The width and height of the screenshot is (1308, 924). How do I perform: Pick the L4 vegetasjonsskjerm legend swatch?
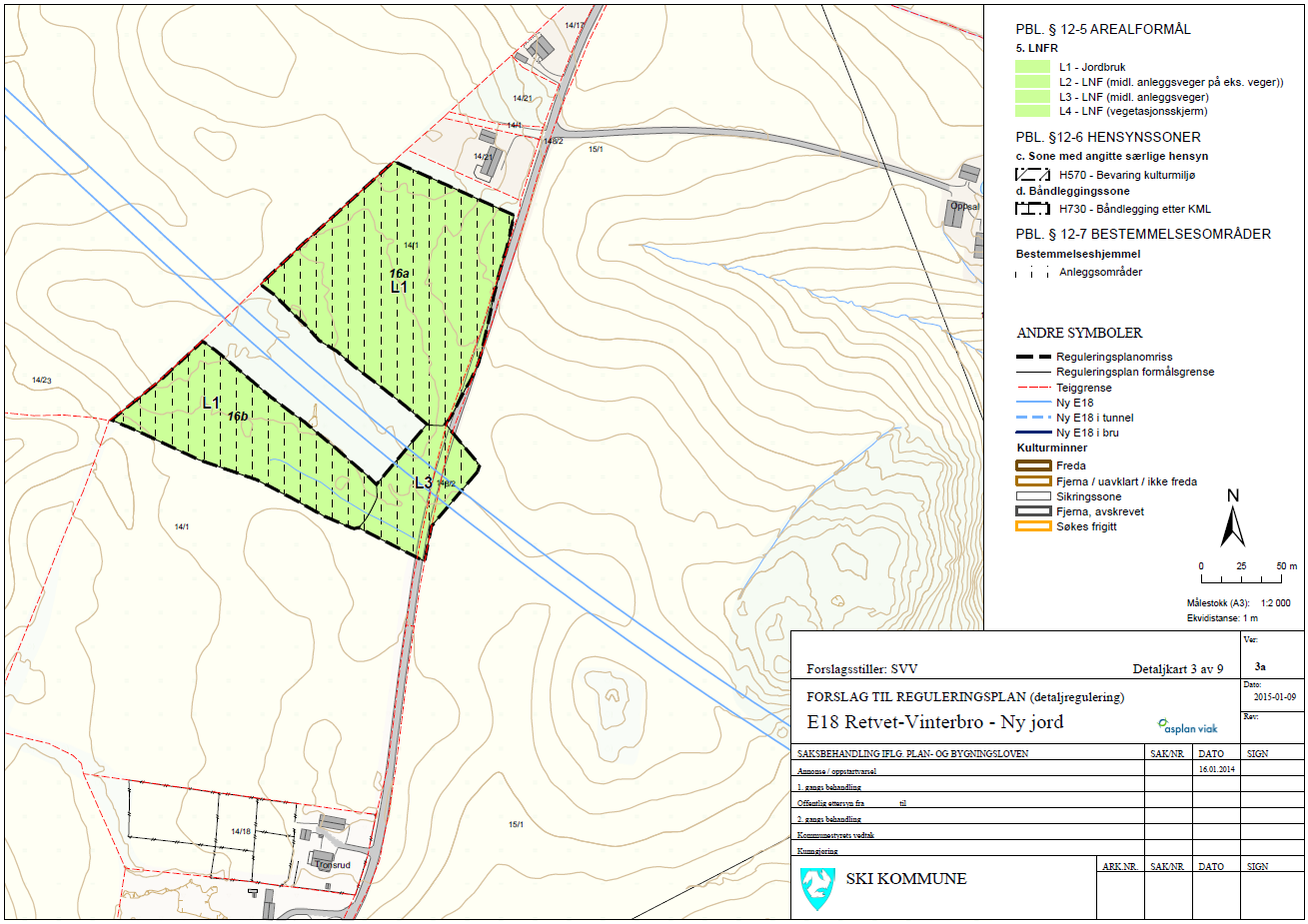tap(1032, 111)
